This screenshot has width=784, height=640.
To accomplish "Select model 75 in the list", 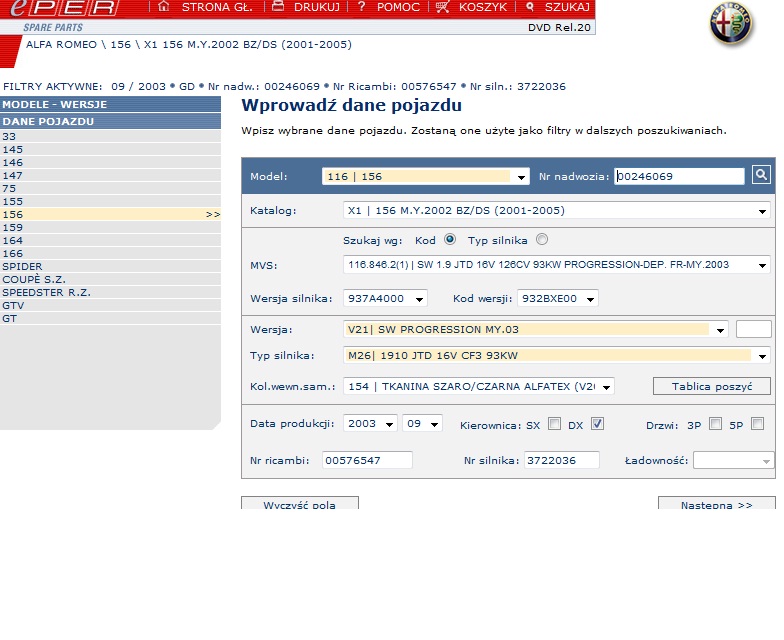I will coord(110,188).
